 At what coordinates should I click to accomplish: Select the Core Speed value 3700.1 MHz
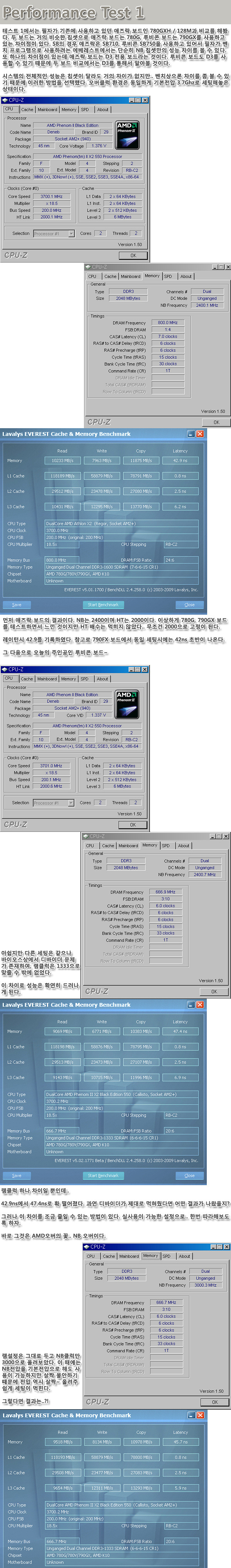pos(51,196)
